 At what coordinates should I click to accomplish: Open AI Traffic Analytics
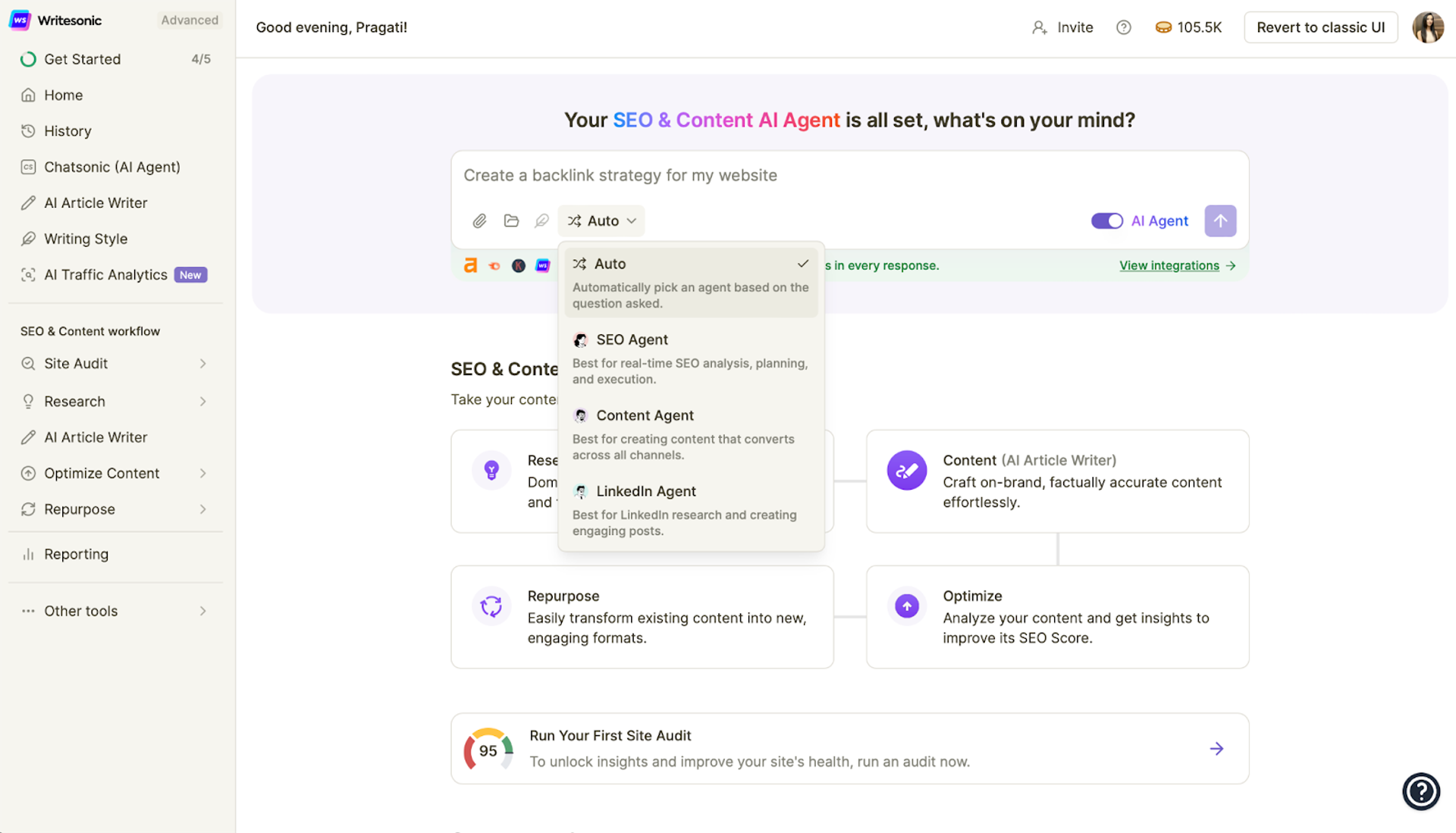(115, 274)
